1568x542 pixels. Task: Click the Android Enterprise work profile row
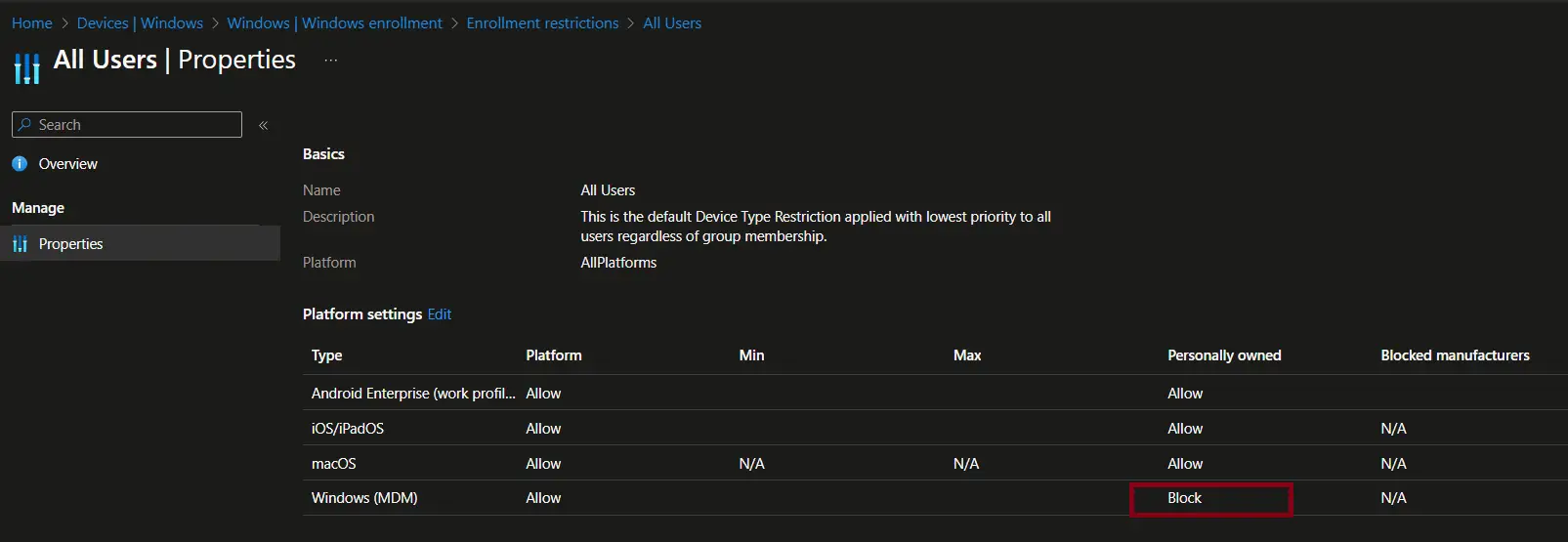(x=412, y=394)
